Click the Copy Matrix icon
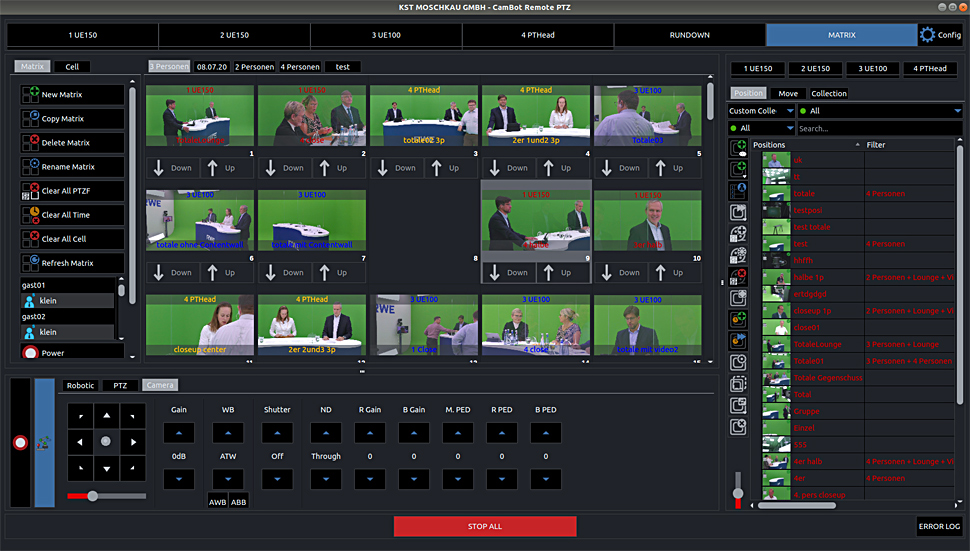 [x=30, y=119]
